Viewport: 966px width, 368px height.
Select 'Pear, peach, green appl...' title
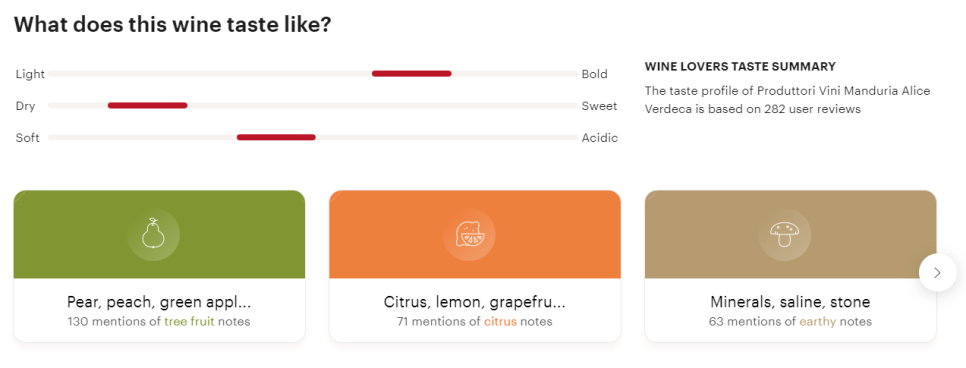159,302
